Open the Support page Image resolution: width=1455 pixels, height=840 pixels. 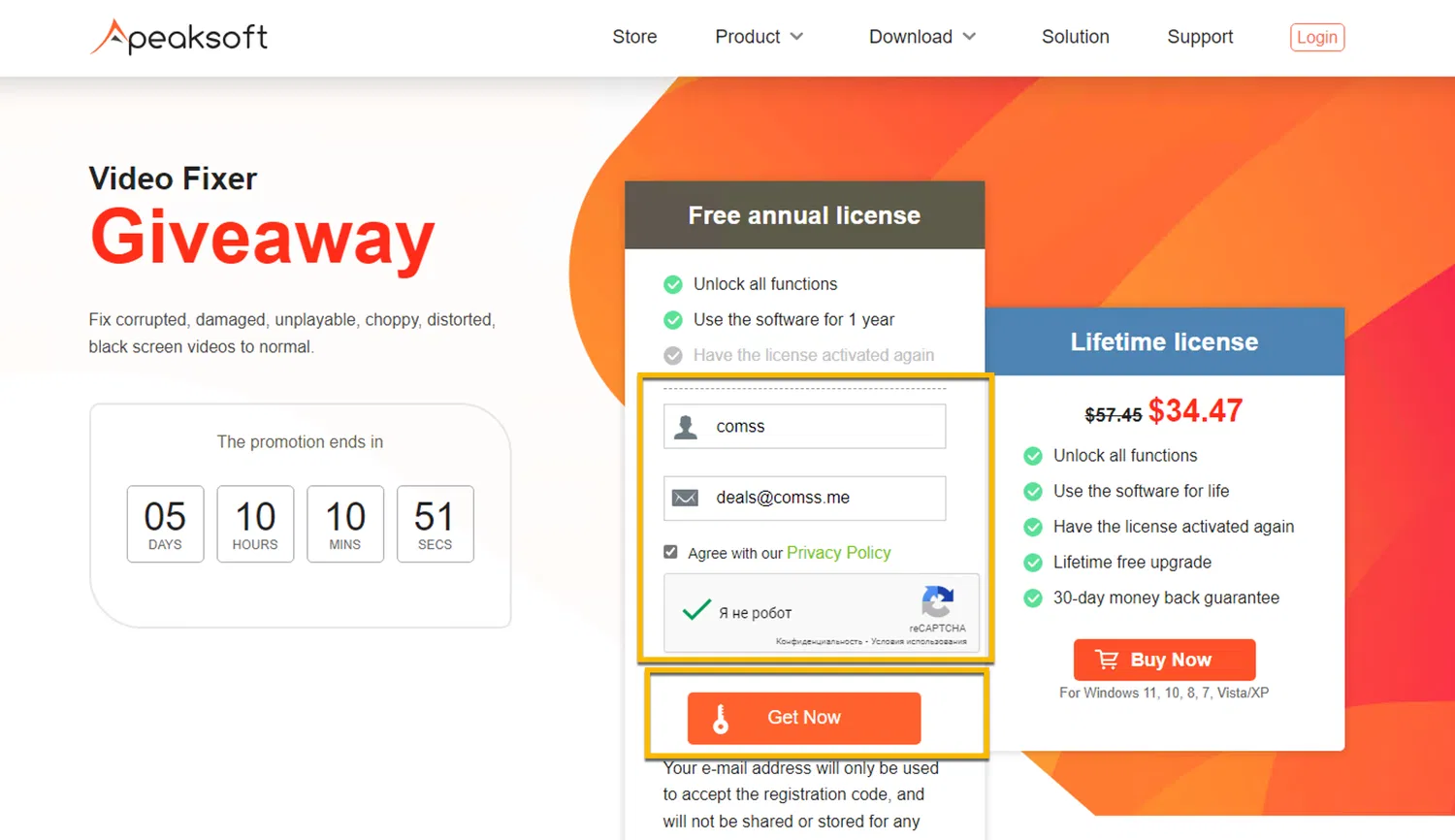point(1200,37)
